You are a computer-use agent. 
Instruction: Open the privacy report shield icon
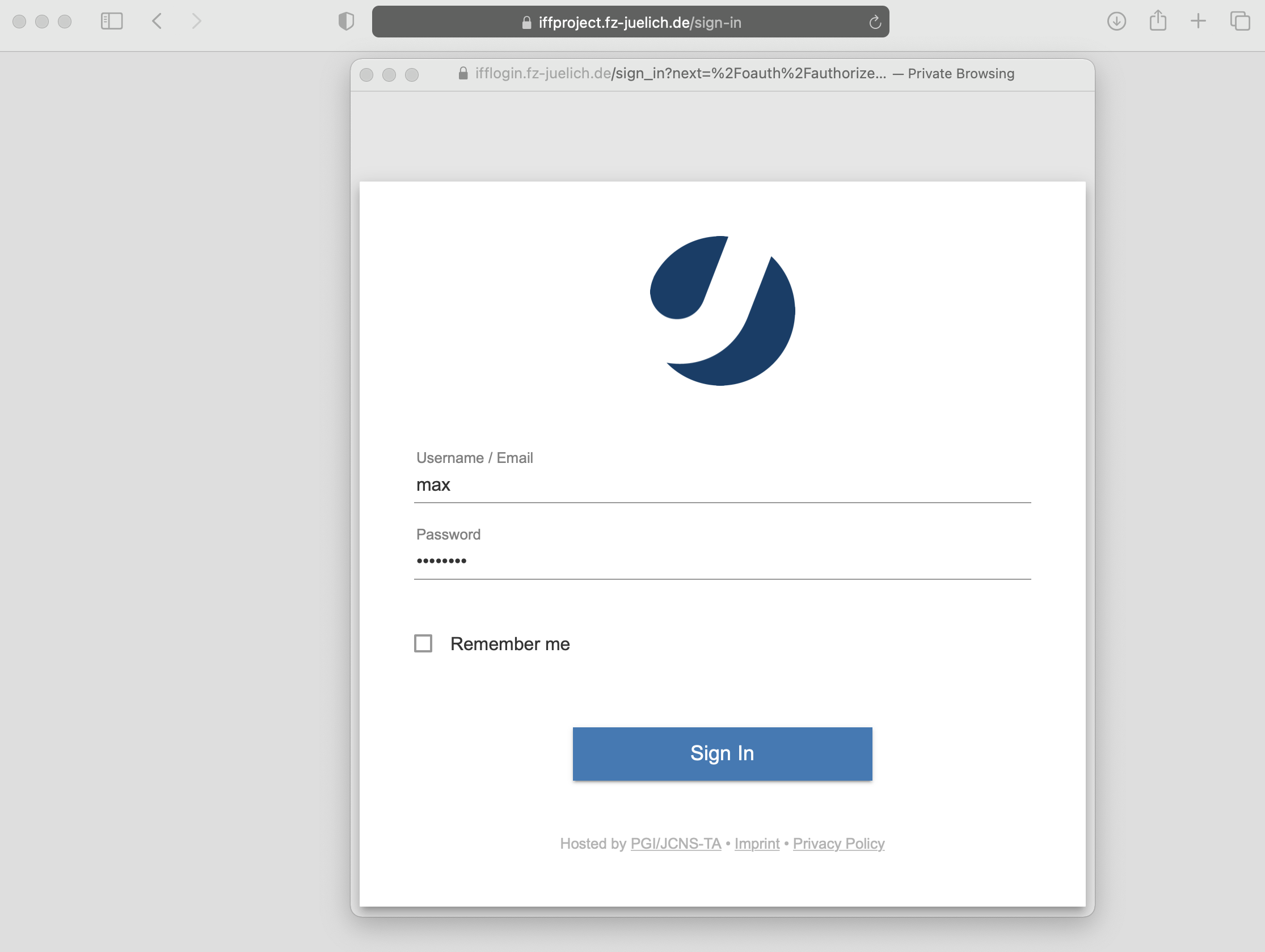pos(346,22)
